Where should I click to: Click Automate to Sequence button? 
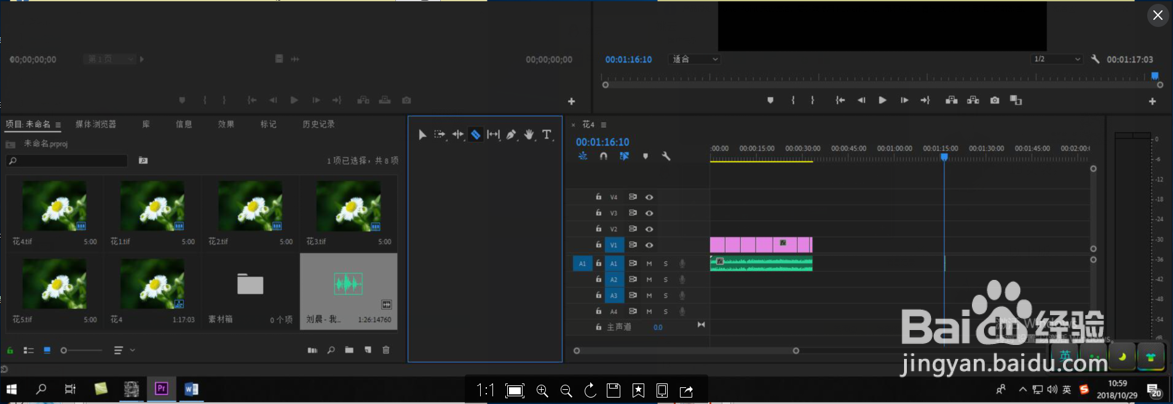pos(313,350)
